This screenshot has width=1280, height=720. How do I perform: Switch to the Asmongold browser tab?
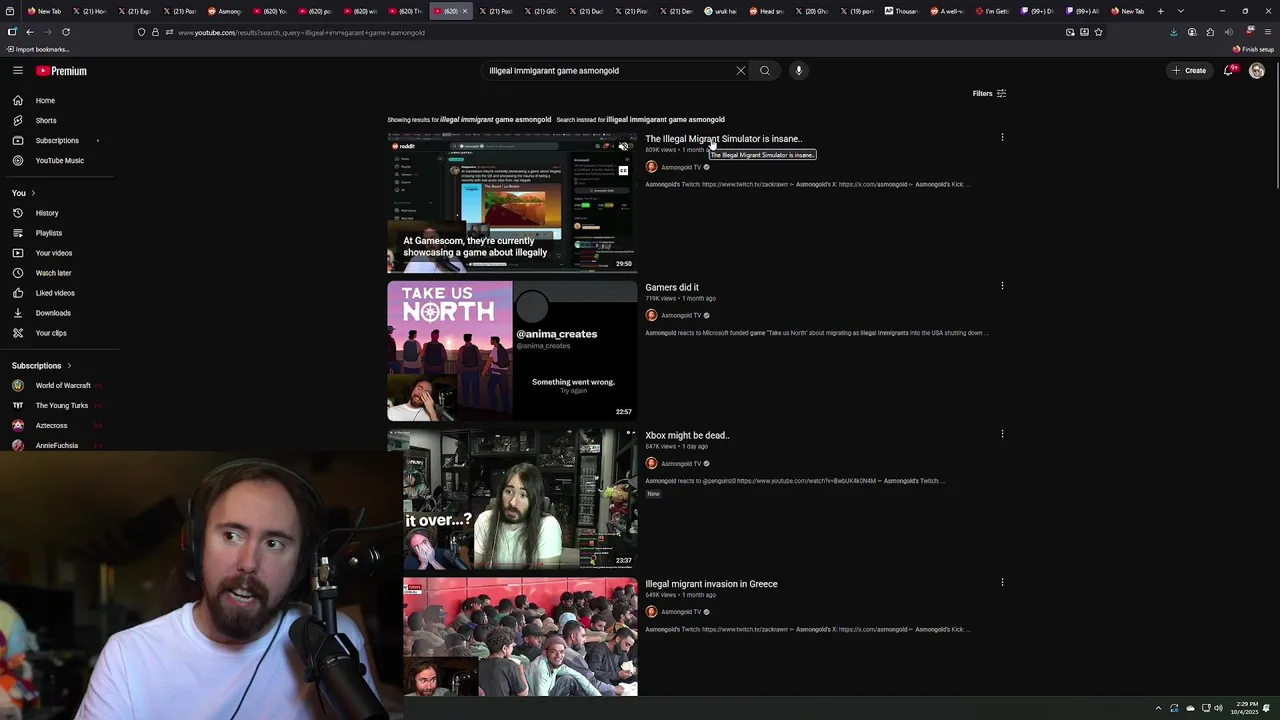tap(224, 11)
